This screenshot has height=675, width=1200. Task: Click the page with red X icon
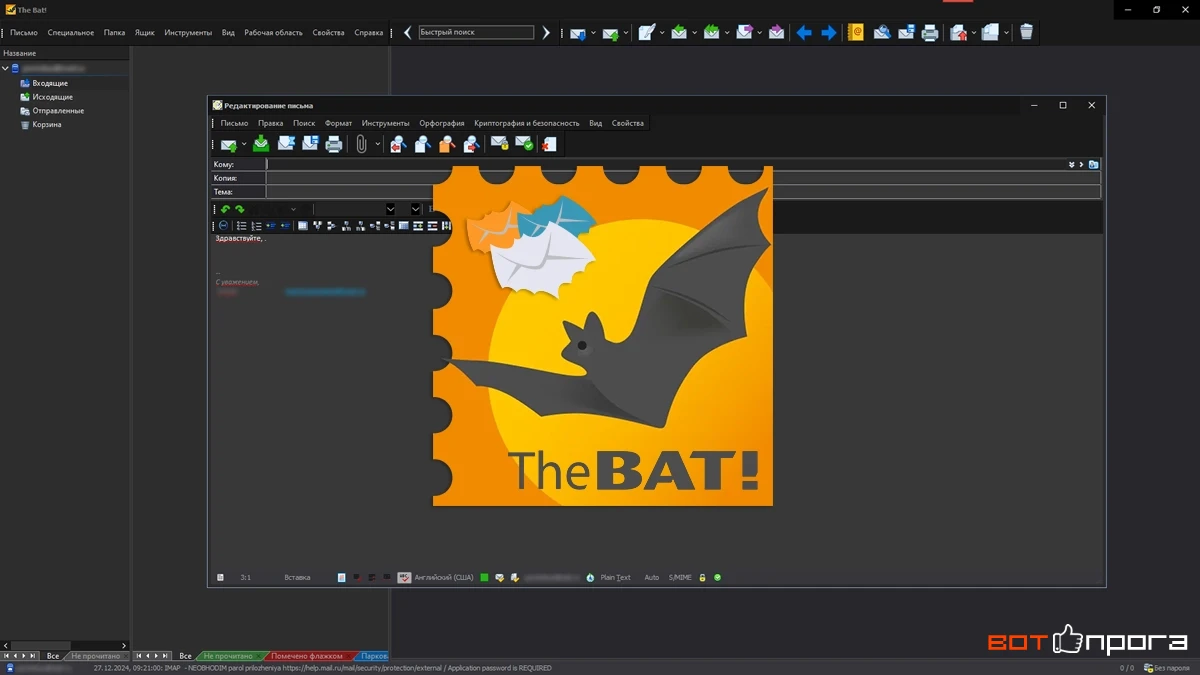(548, 145)
